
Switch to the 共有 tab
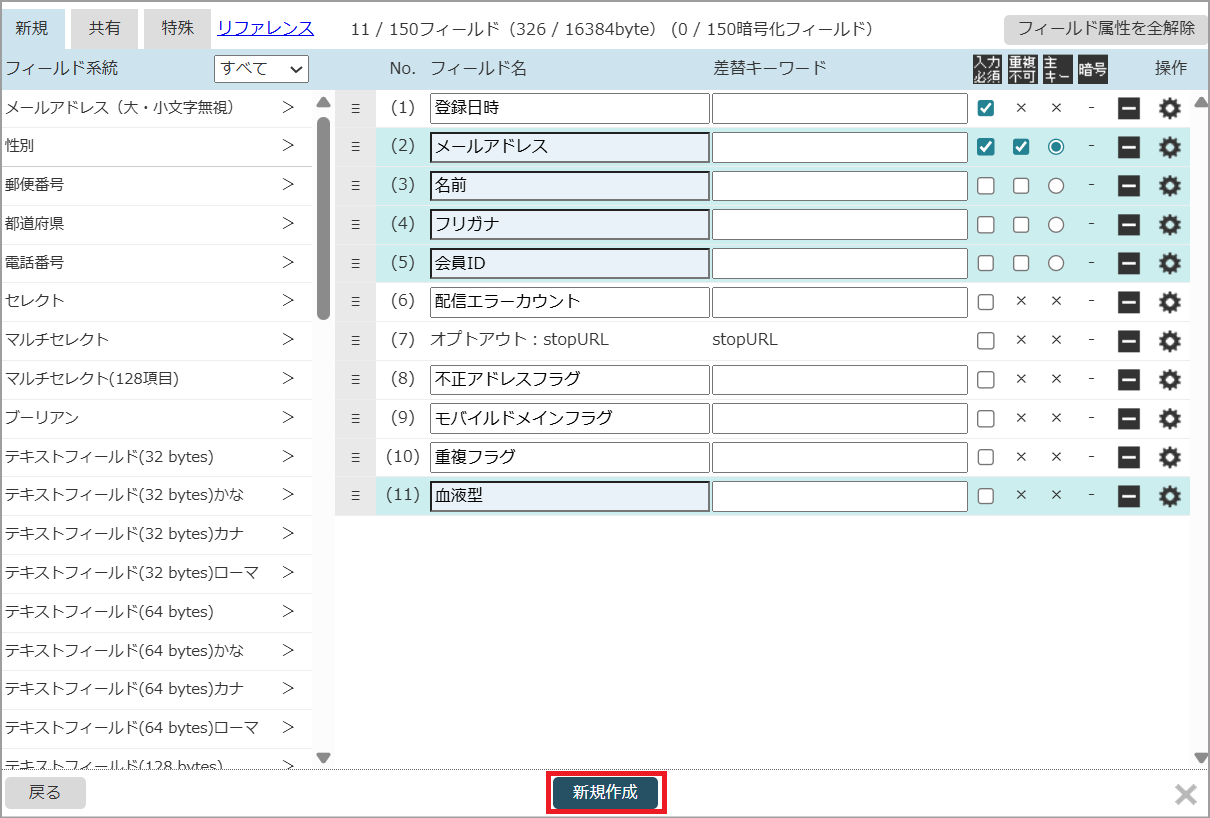click(x=104, y=29)
